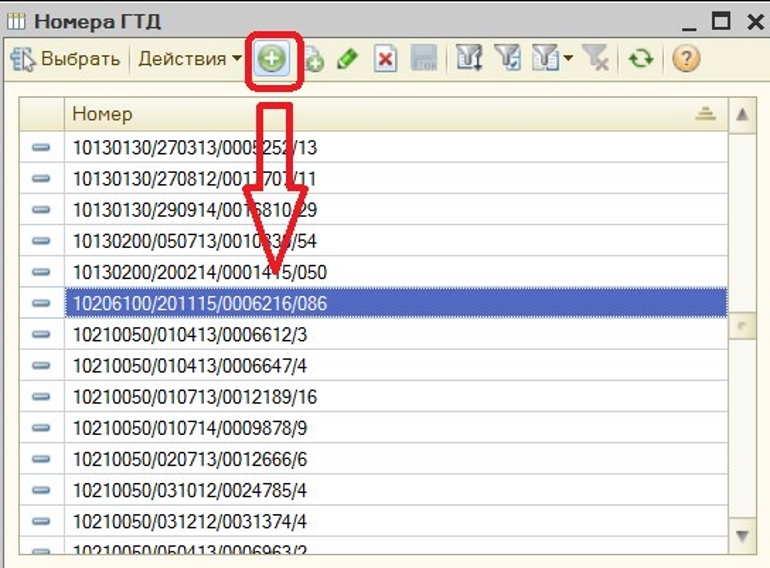Click the Выбрать button

point(66,59)
